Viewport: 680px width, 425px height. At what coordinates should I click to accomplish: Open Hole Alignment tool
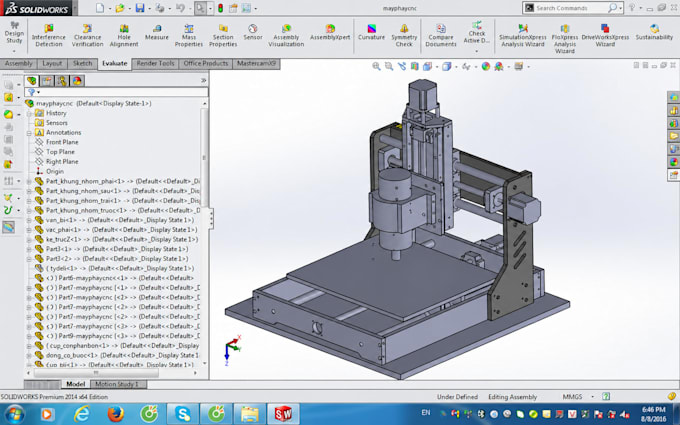click(124, 35)
